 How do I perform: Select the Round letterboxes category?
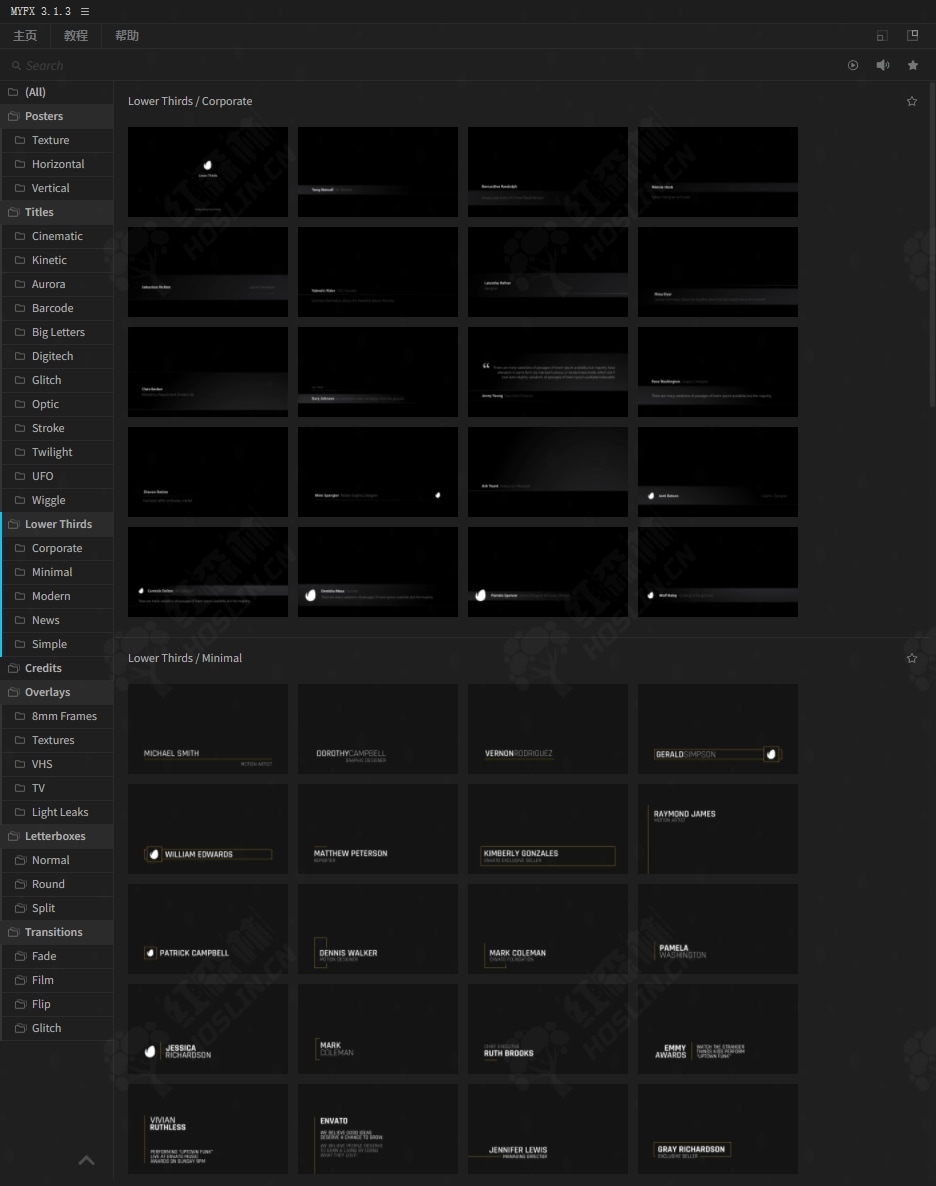point(57,884)
